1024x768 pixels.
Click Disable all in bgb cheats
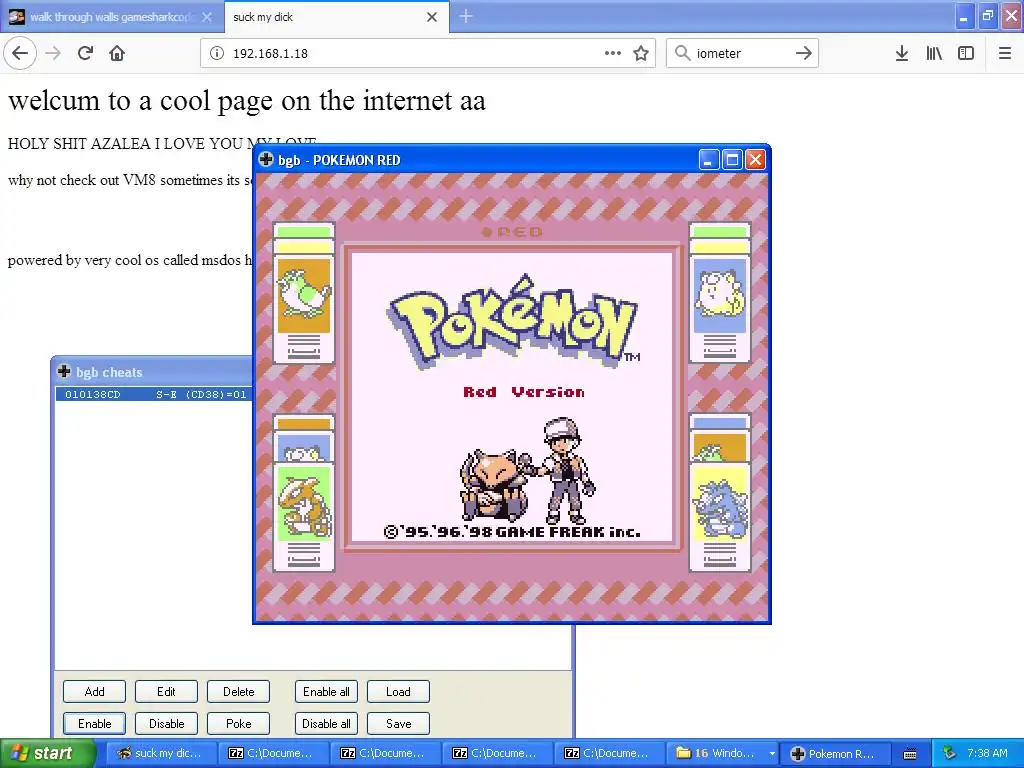pos(326,724)
